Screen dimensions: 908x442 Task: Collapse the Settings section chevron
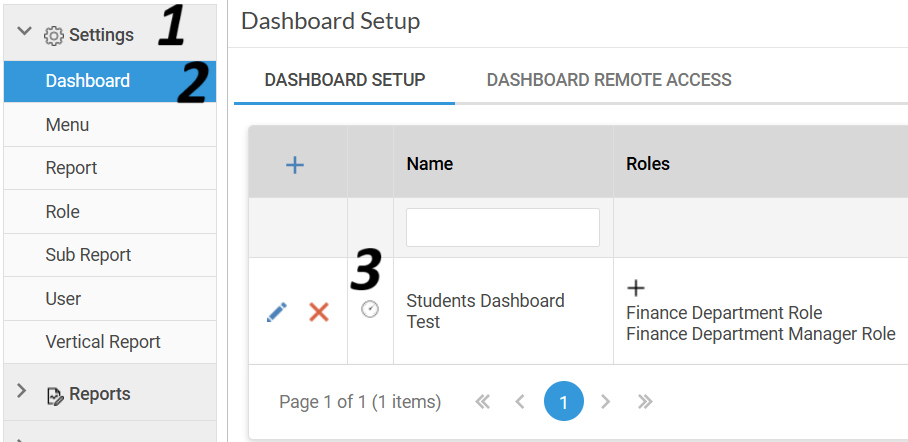(x=24, y=31)
